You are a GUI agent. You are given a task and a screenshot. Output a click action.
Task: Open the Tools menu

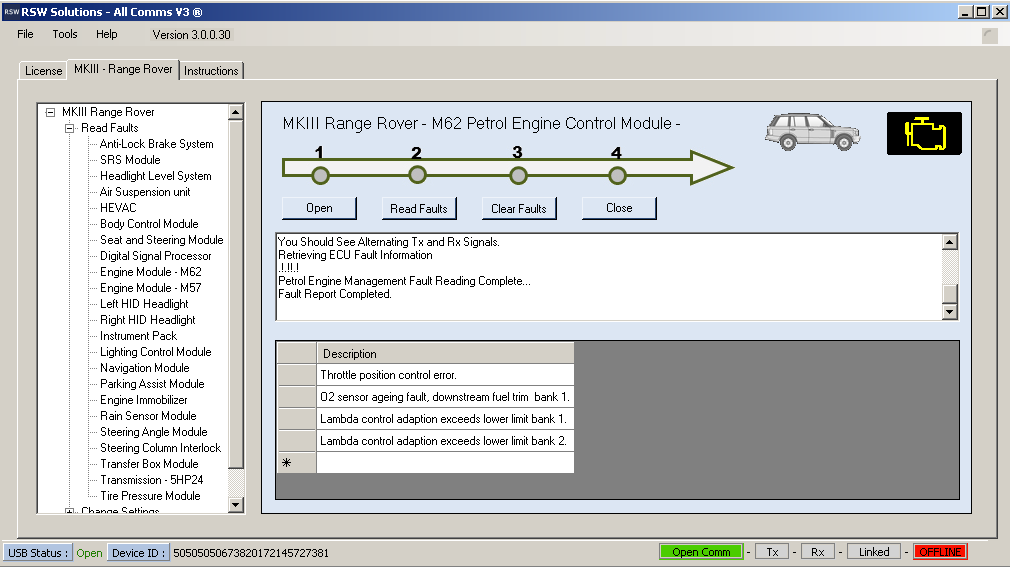[x=65, y=34]
